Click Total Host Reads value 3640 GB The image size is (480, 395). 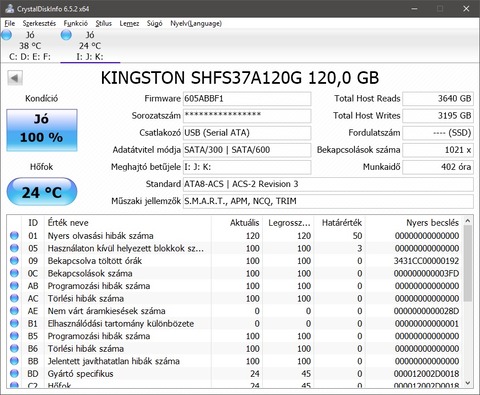pos(438,99)
